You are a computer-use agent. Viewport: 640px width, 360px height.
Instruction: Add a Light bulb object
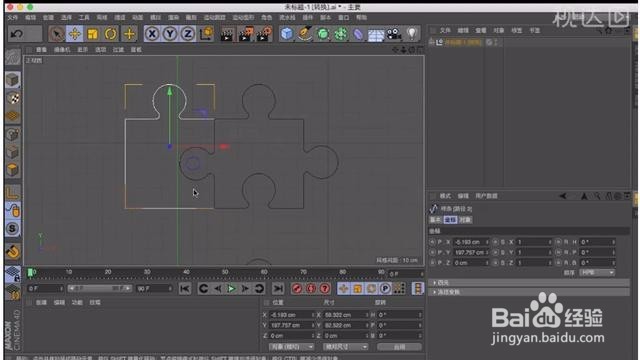tap(412, 33)
